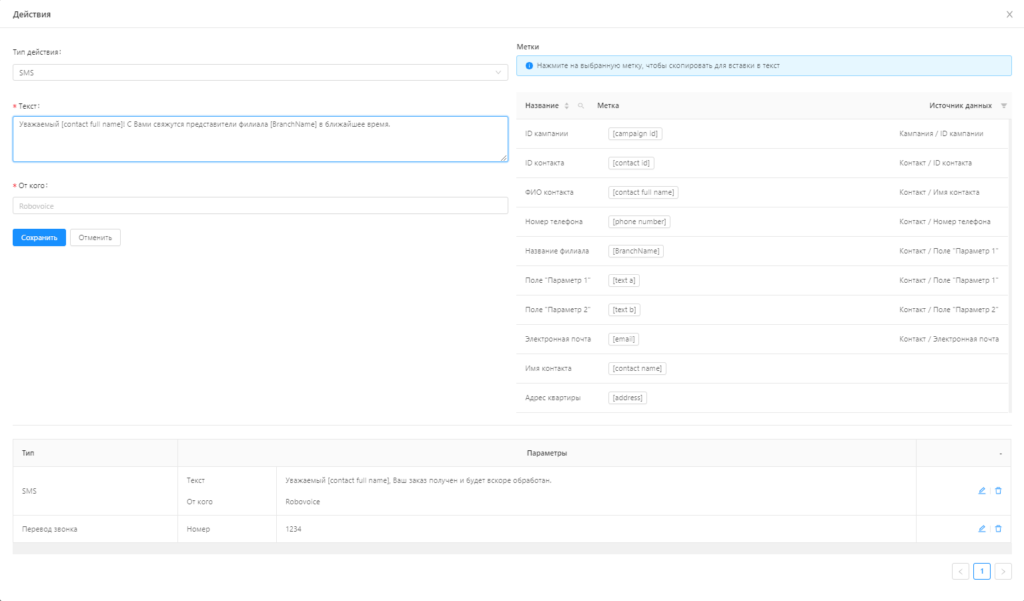Click the Источник данных column header

[960, 106]
